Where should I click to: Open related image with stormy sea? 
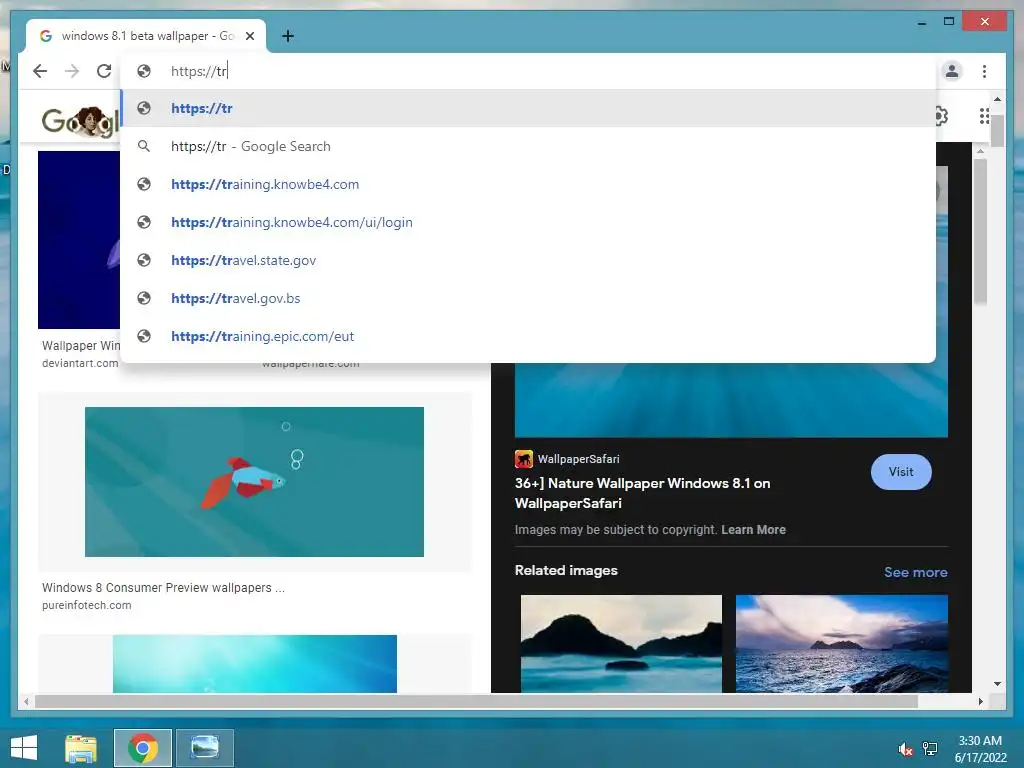[842, 643]
